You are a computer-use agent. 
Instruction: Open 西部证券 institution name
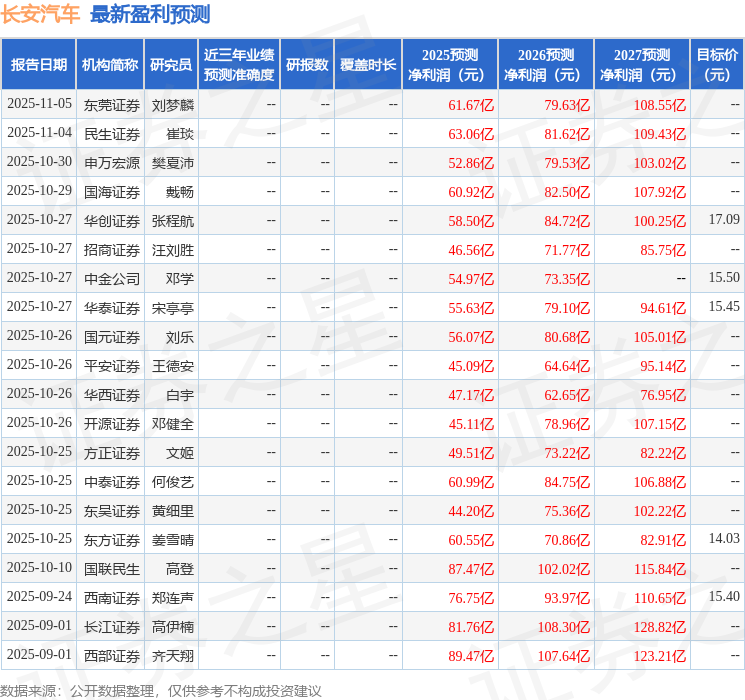(112, 656)
